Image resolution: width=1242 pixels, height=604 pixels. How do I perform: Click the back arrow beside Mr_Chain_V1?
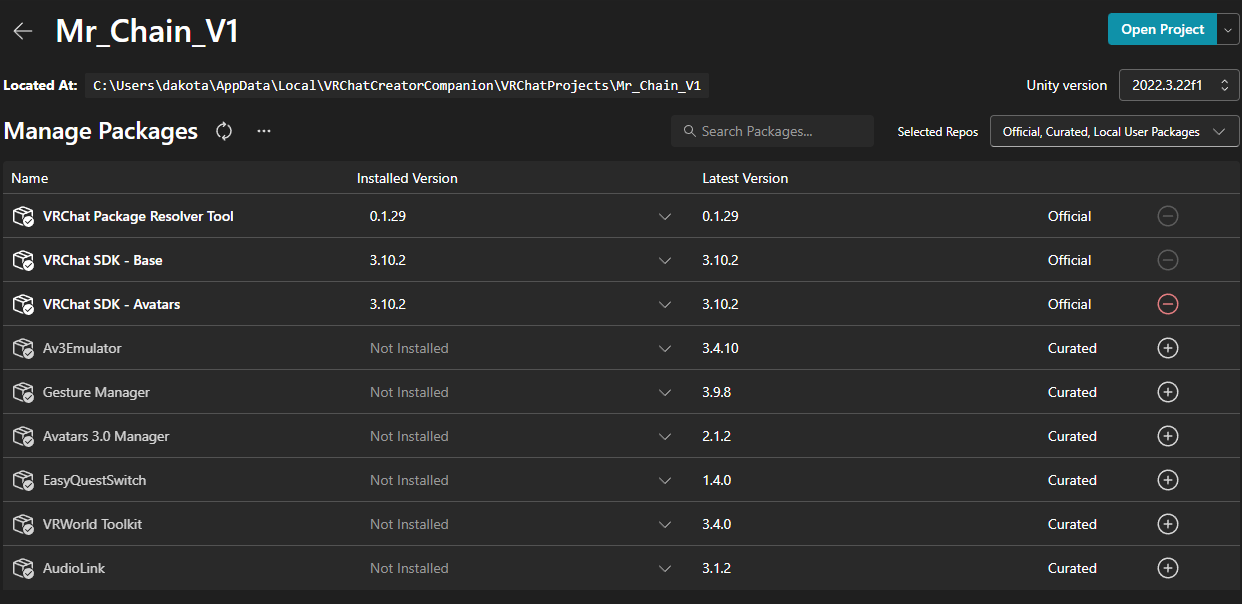click(23, 31)
